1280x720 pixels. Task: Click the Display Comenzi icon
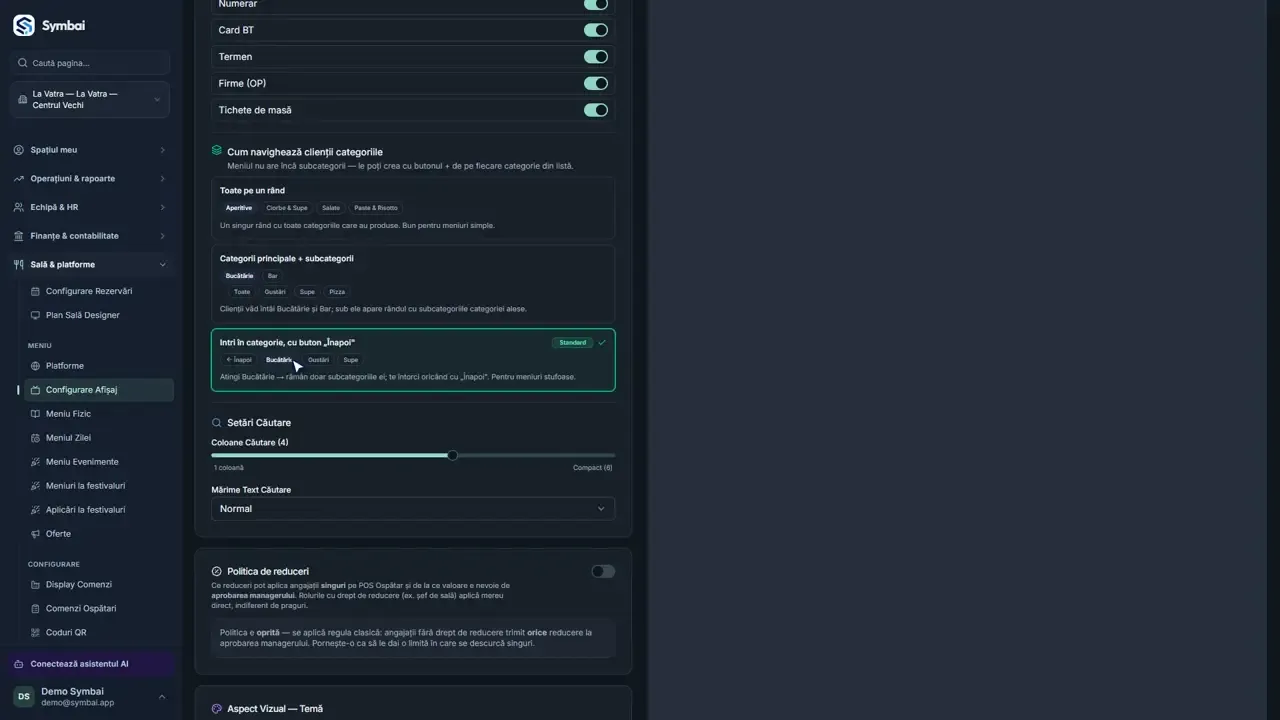tap(36, 585)
